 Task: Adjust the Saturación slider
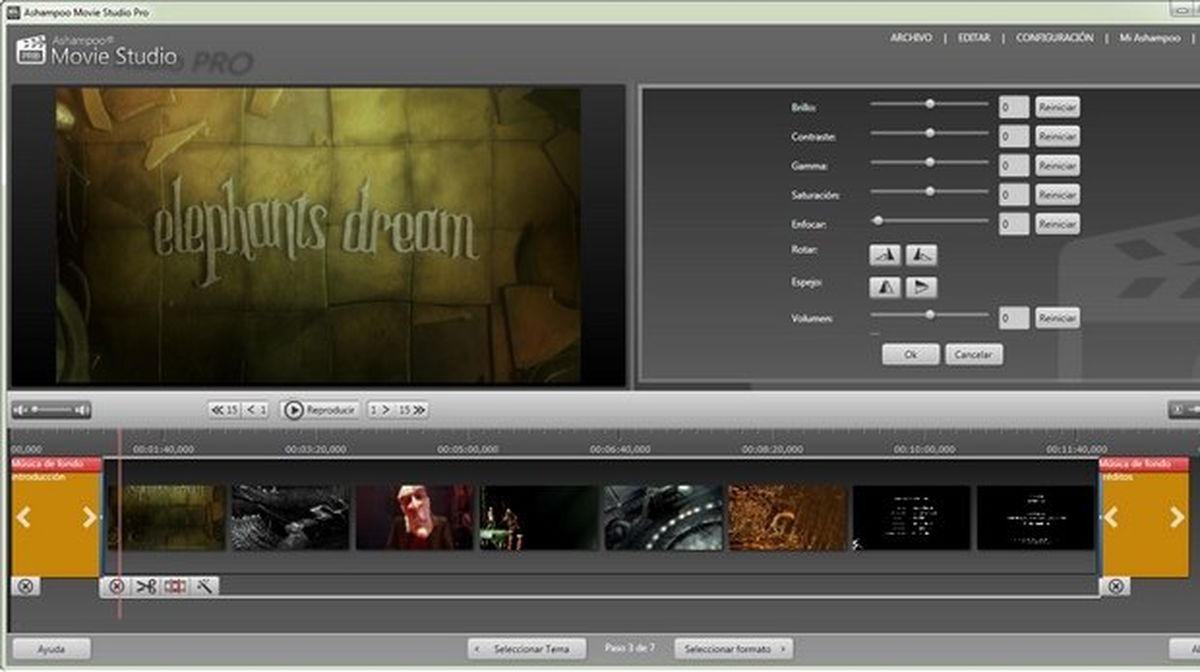pyautogui.click(x=932, y=194)
